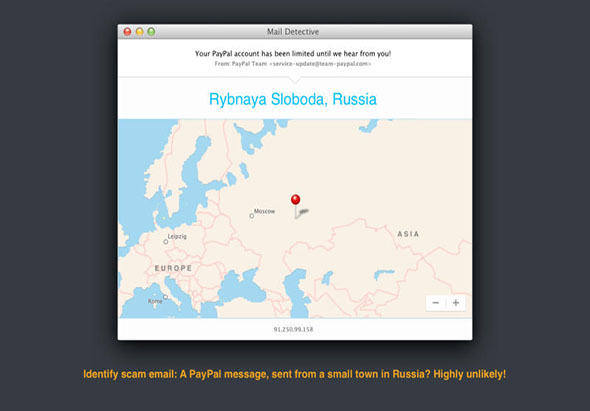Click the Leipzig city marker
This screenshot has height=411, width=590.
(166, 242)
